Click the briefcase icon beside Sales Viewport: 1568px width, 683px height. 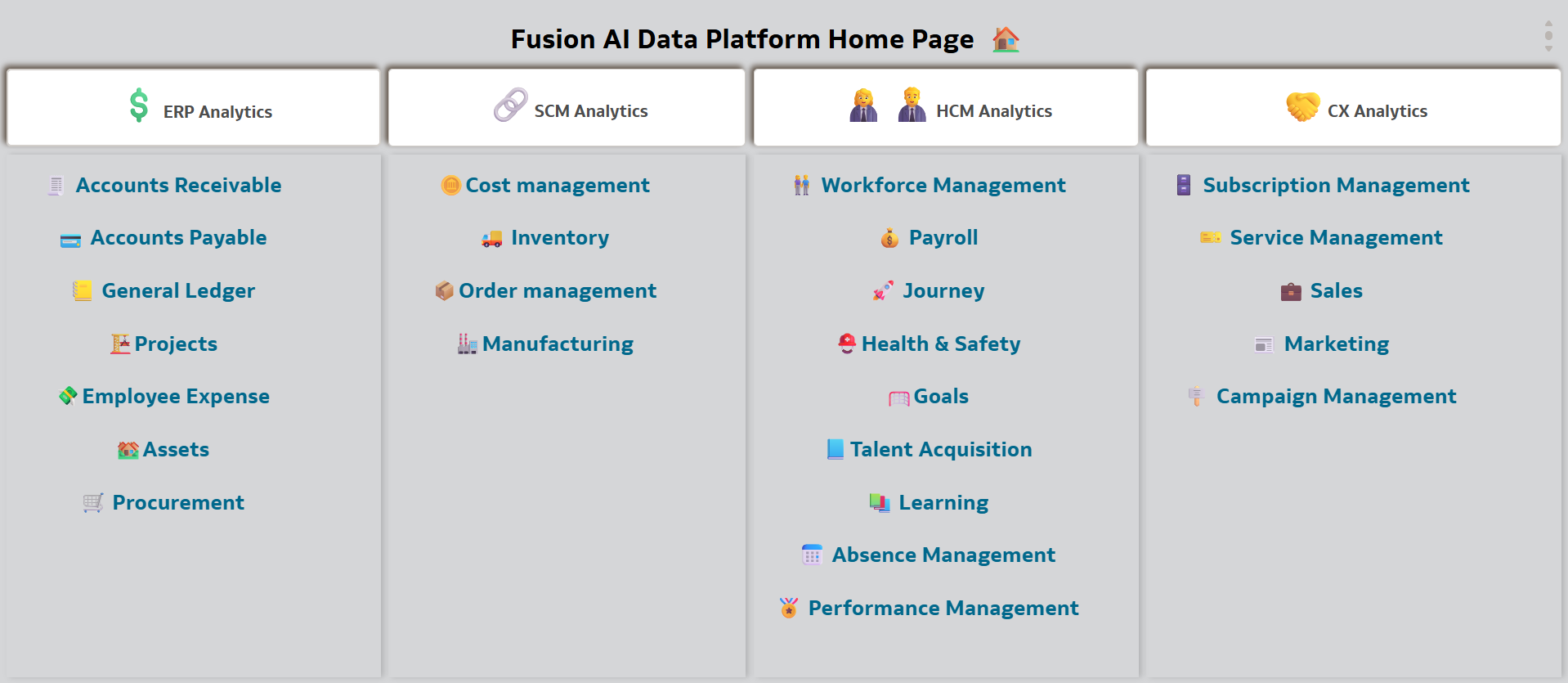pyautogui.click(x=1291, y=291)
